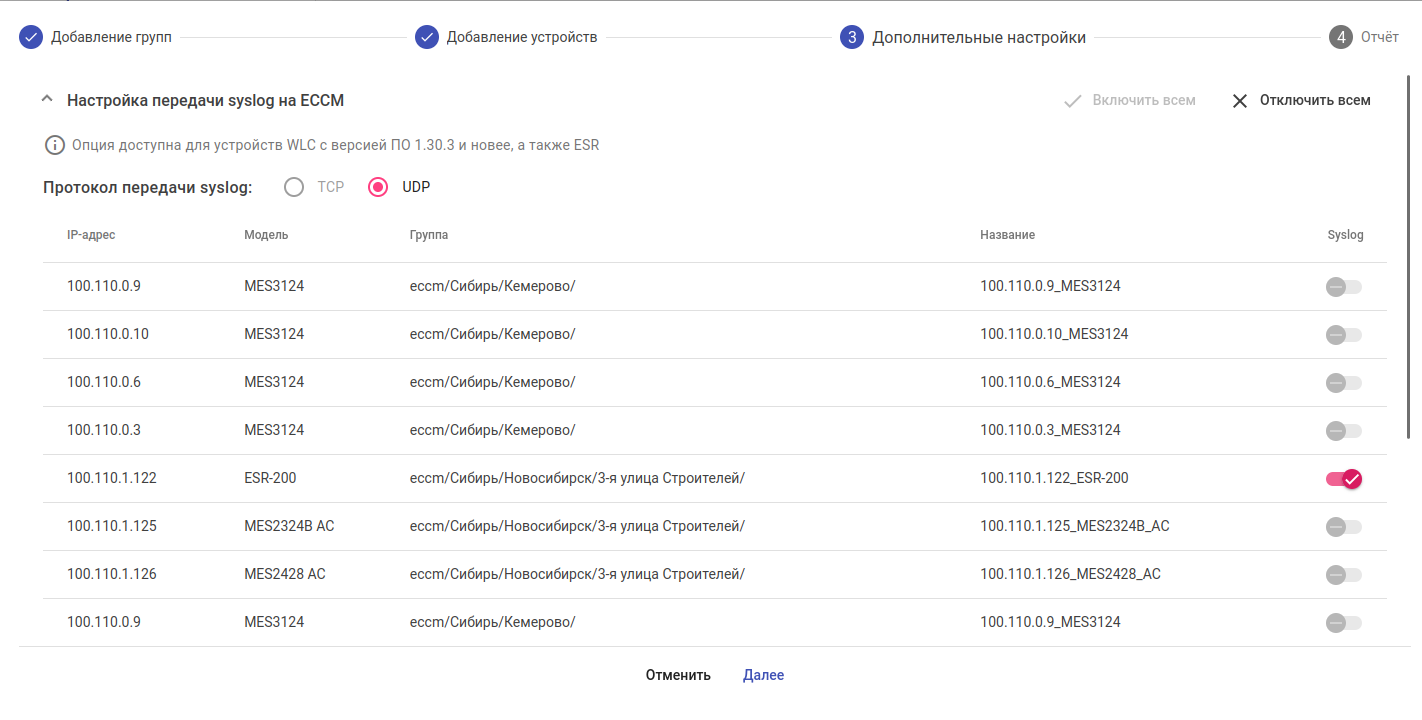Disable syslog toggle for 100.110.1.122 ESR-200
This screenshot has width=1422, height=720.
1344,479
